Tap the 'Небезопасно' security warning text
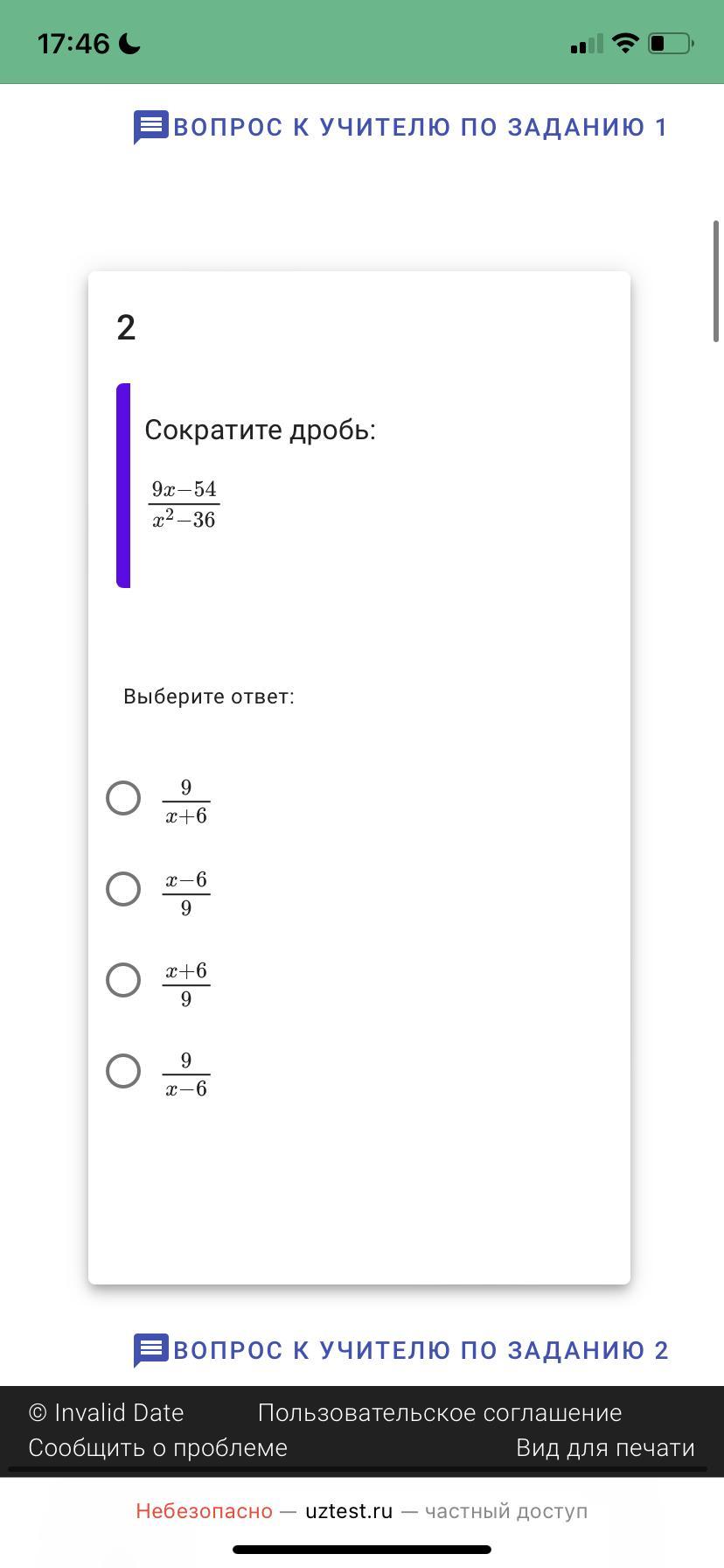 (204, 1511)
